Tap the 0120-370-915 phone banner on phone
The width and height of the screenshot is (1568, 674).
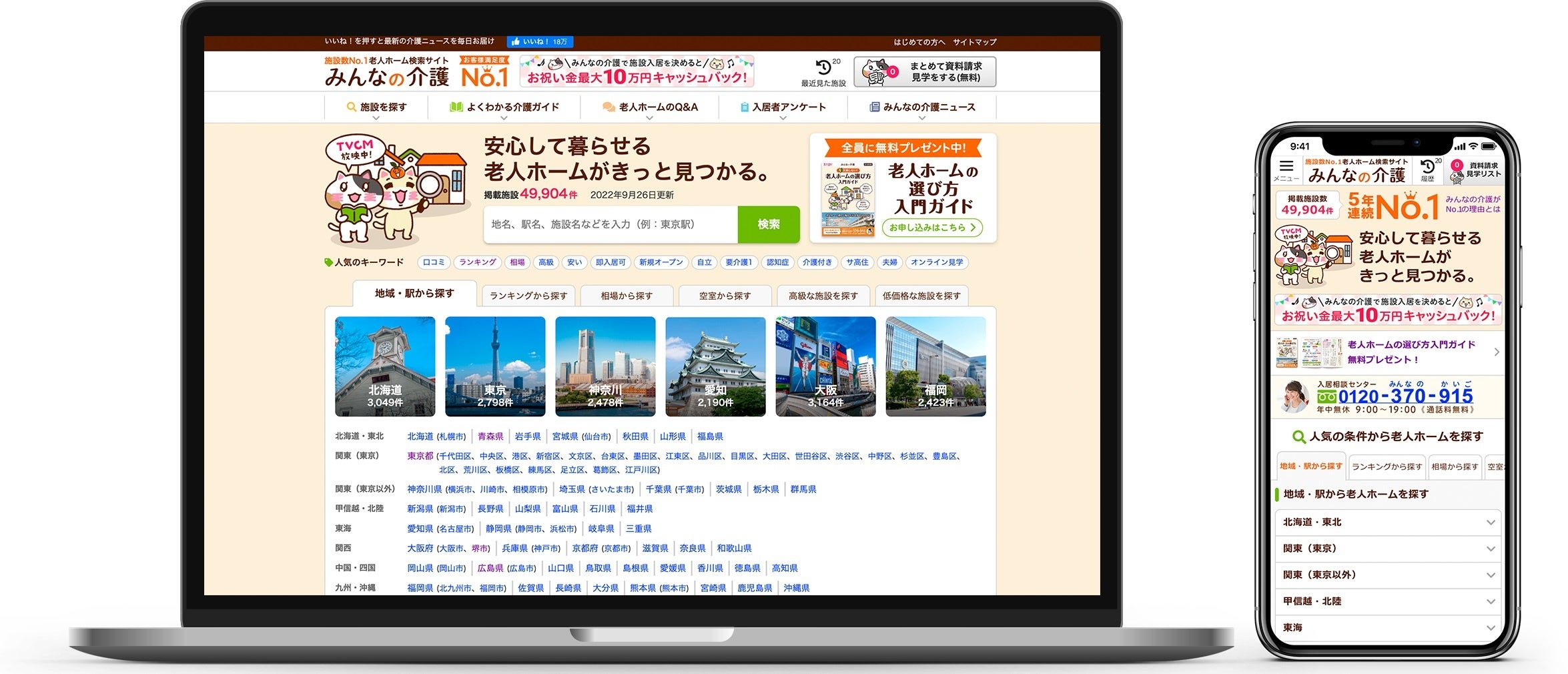[x=1388, y=397]
